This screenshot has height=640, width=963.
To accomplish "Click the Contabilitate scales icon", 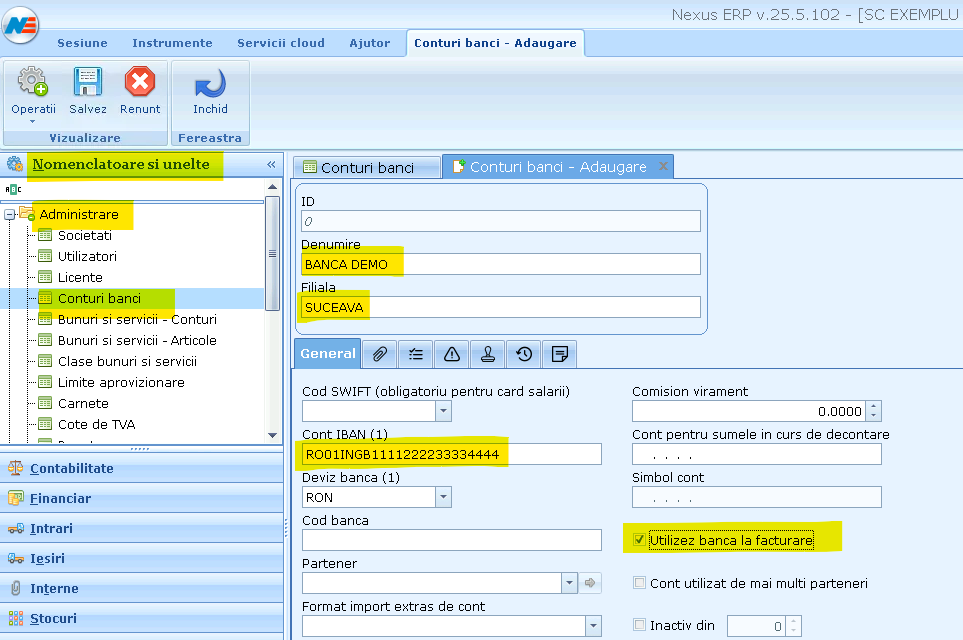I will click(x=15, y=468).
